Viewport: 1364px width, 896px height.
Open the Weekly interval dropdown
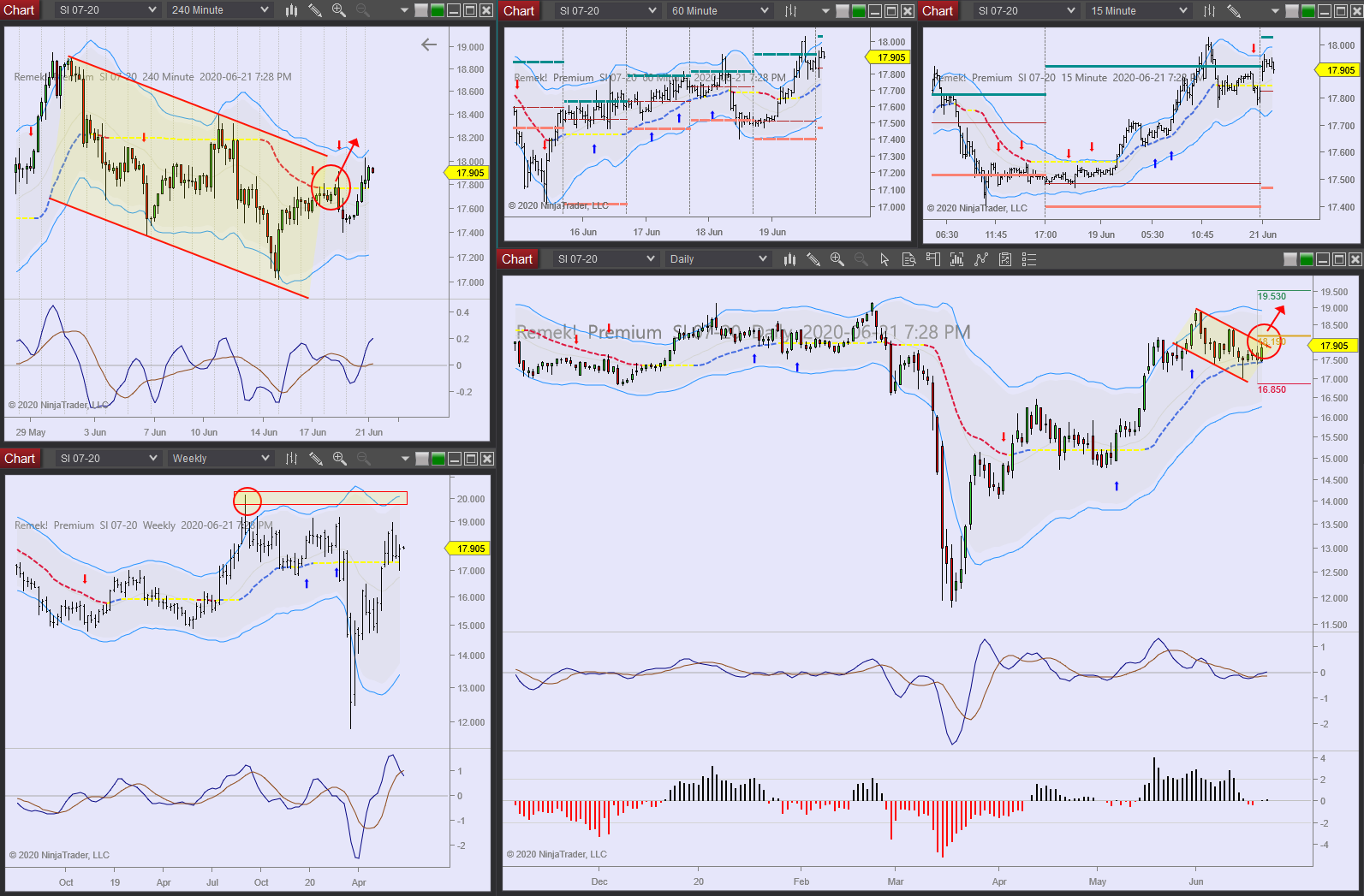tap(220, 459)
